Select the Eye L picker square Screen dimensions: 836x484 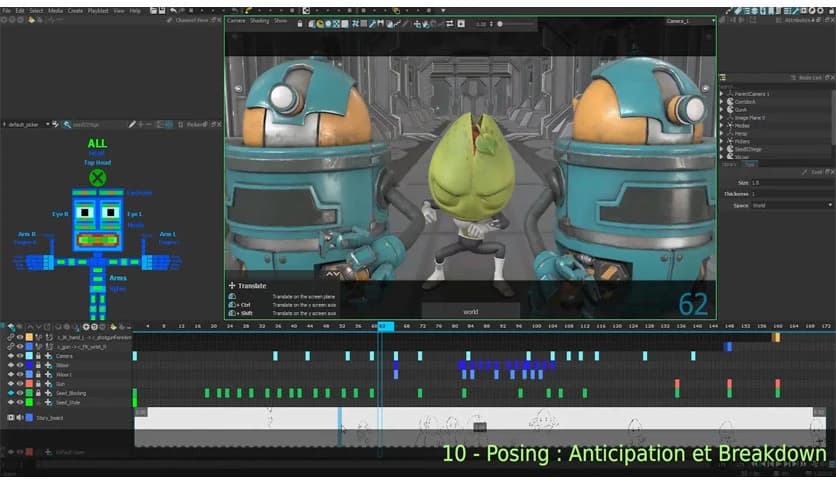pyautogui.click(x=110, y=213)
